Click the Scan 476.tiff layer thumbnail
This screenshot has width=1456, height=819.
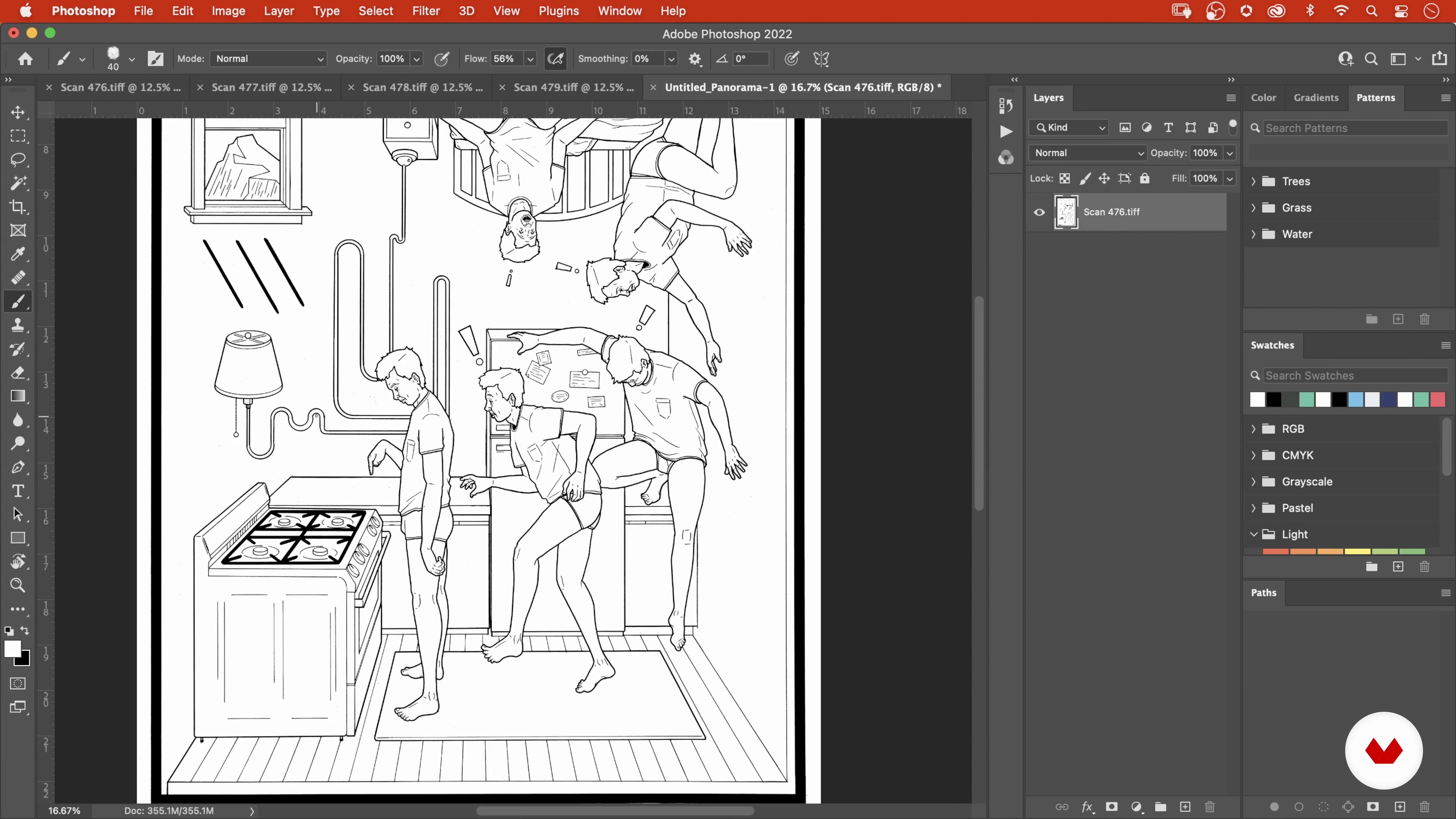point(1066,212)
